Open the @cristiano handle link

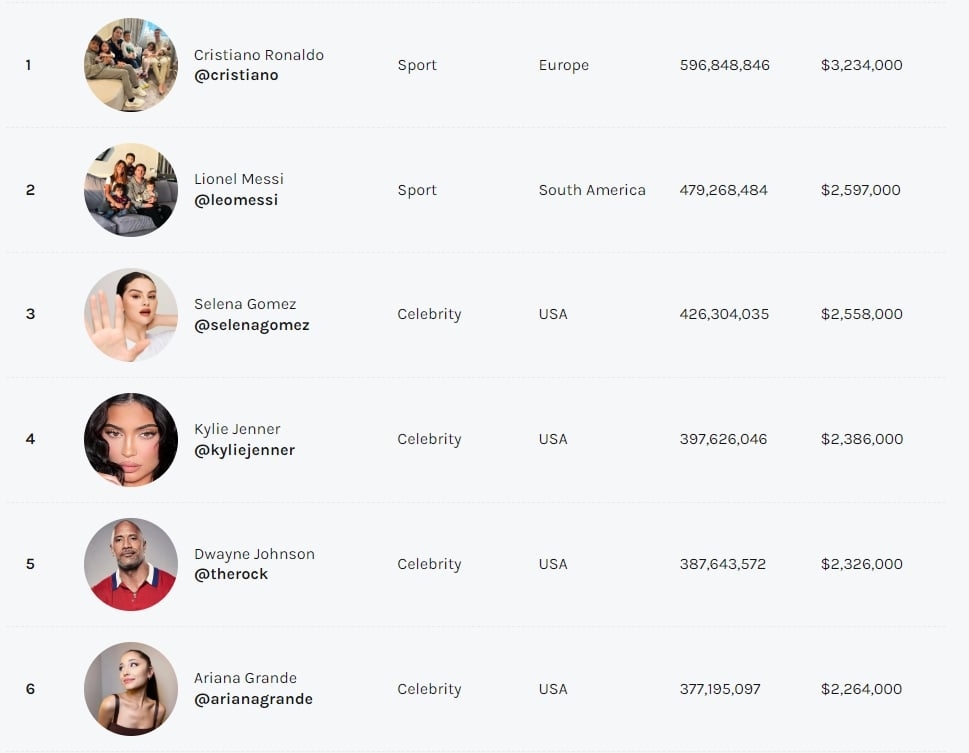tap(236, 76)
